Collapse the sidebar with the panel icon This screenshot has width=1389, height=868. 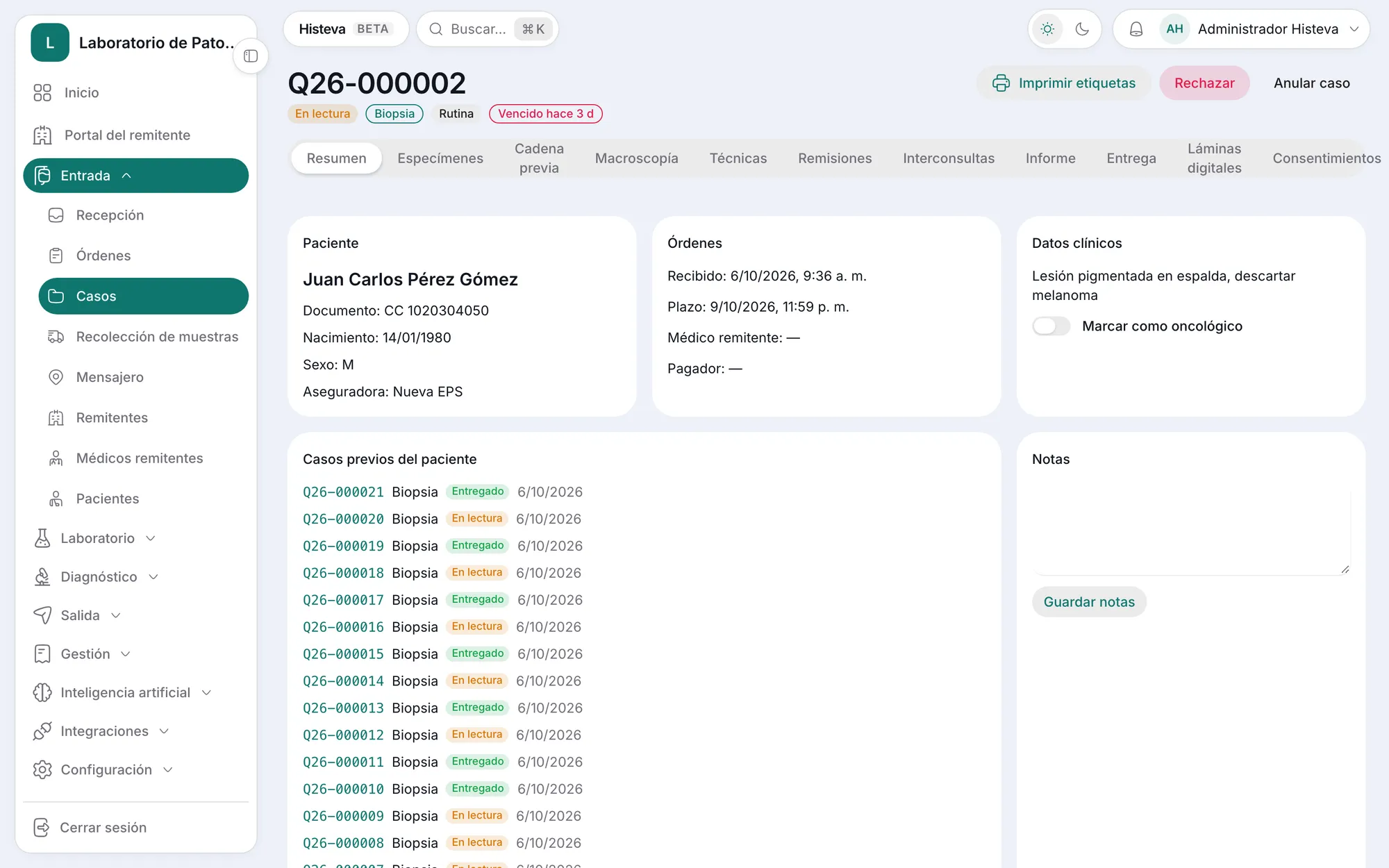(x=251, y=56)
